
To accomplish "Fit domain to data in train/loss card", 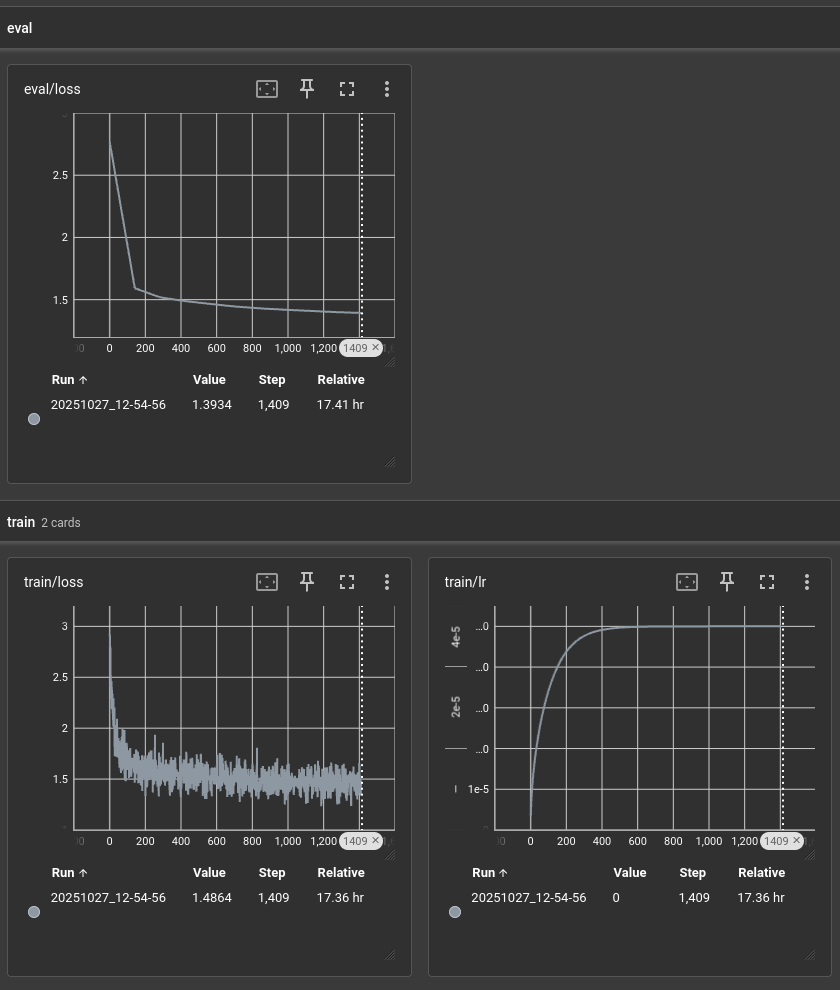I will pyautogui.click(x=267, y=582).
